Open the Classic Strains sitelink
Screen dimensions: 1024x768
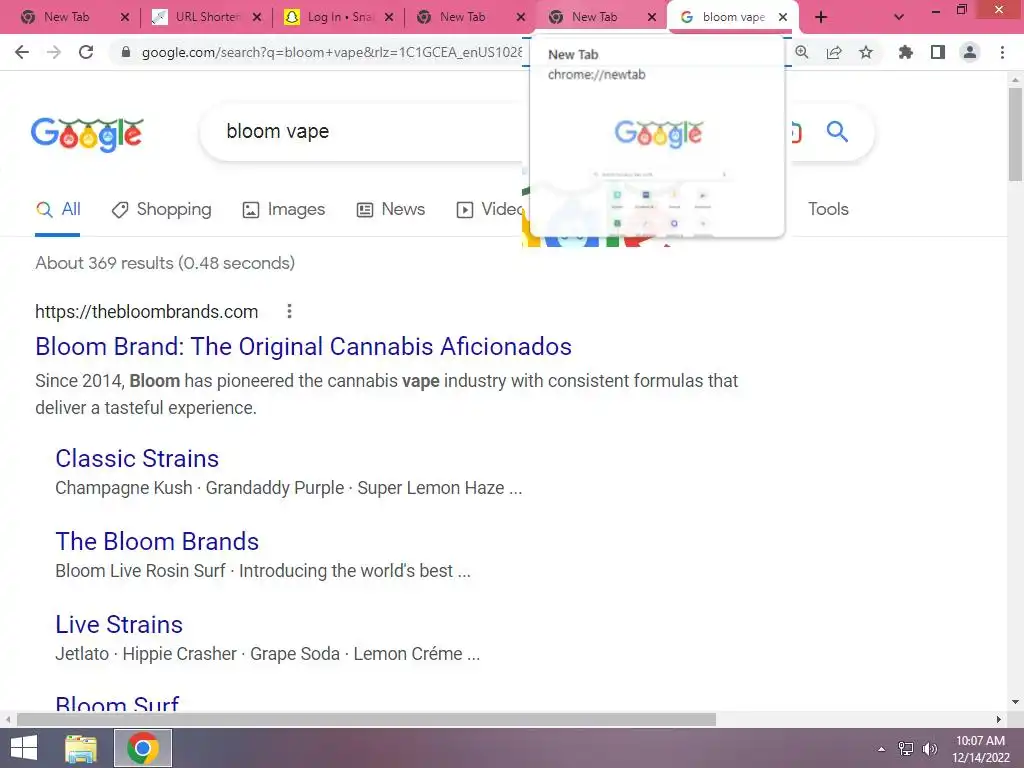(137, 458)
